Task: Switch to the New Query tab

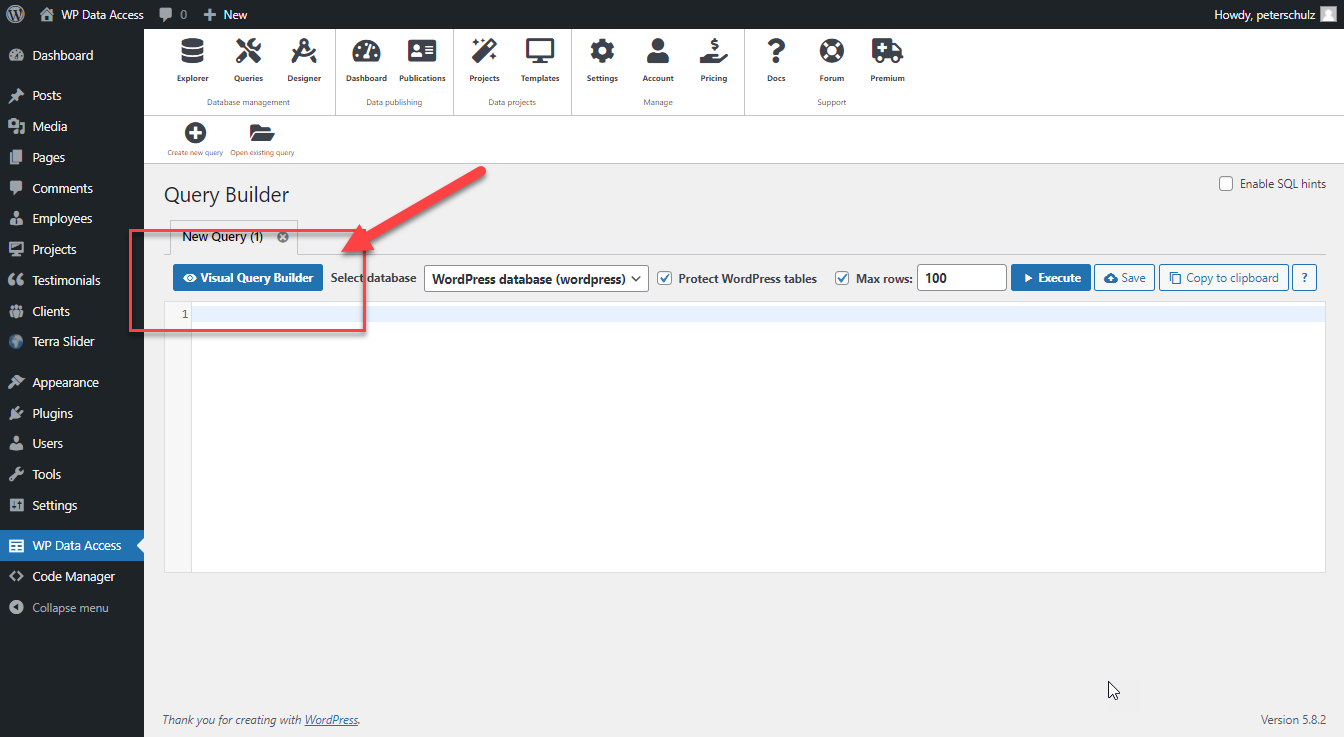Action: (221, 237)
